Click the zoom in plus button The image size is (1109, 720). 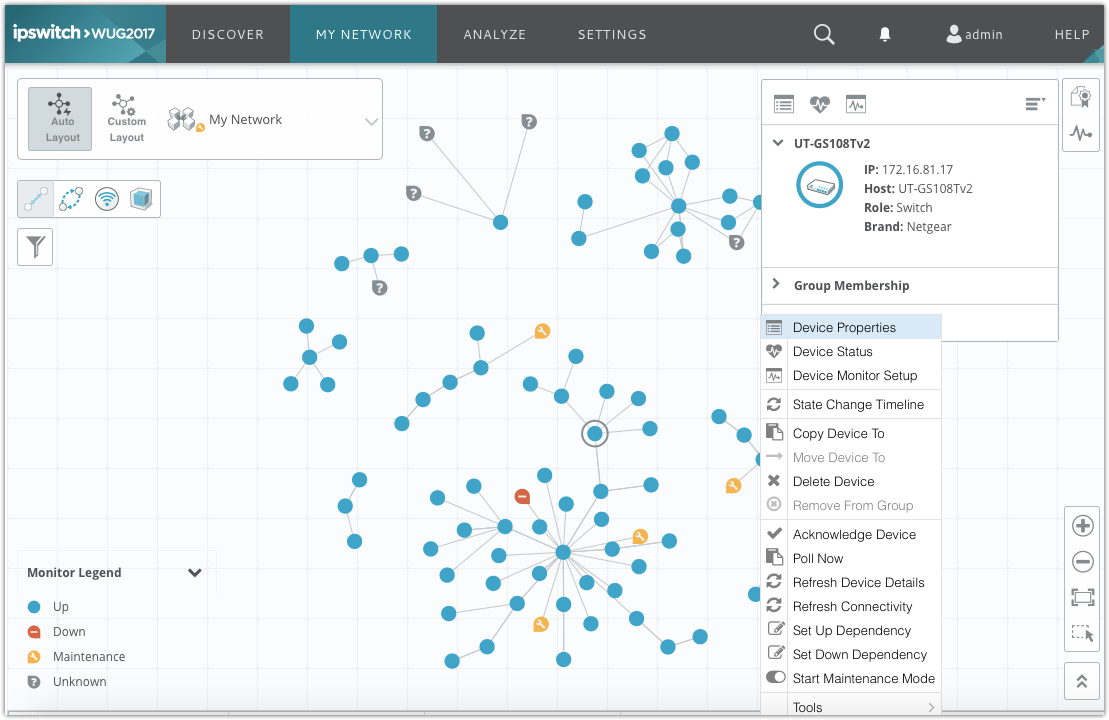tap(1082, 526)
